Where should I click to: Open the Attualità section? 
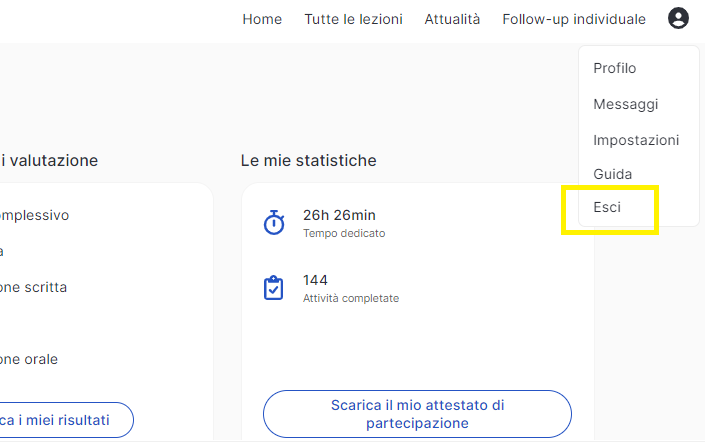pyautogui.click(x=452, y=19)
